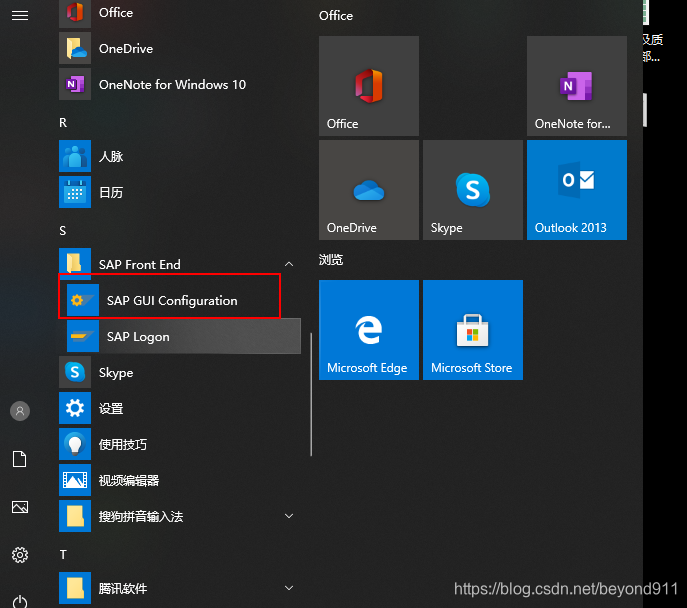Click the SAP Logon text label
Viewport: 687px width, 608px height.
click(138, 336)
